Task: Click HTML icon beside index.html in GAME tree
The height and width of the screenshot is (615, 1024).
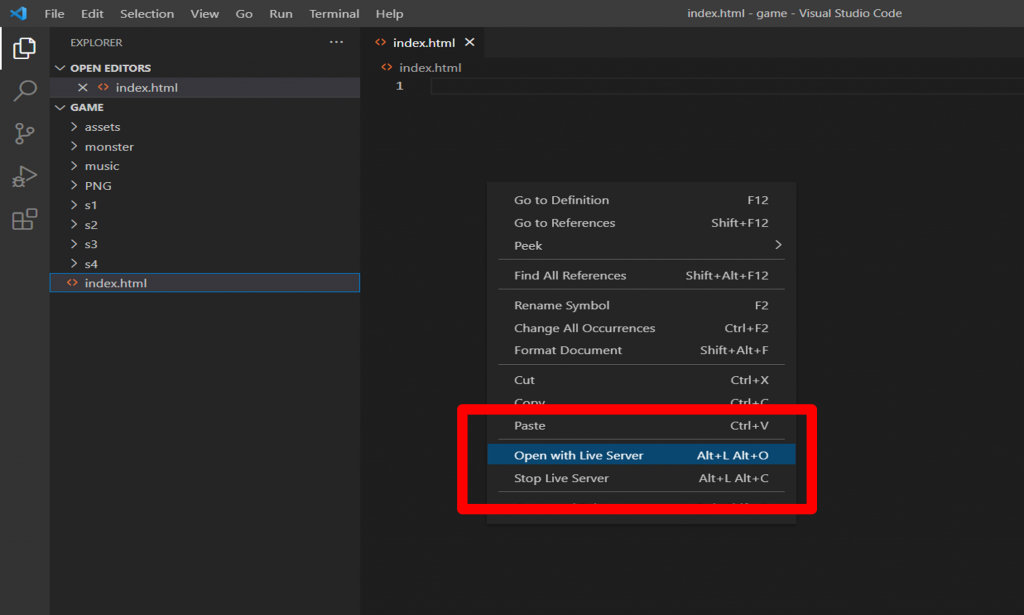Action: (72, 283)
